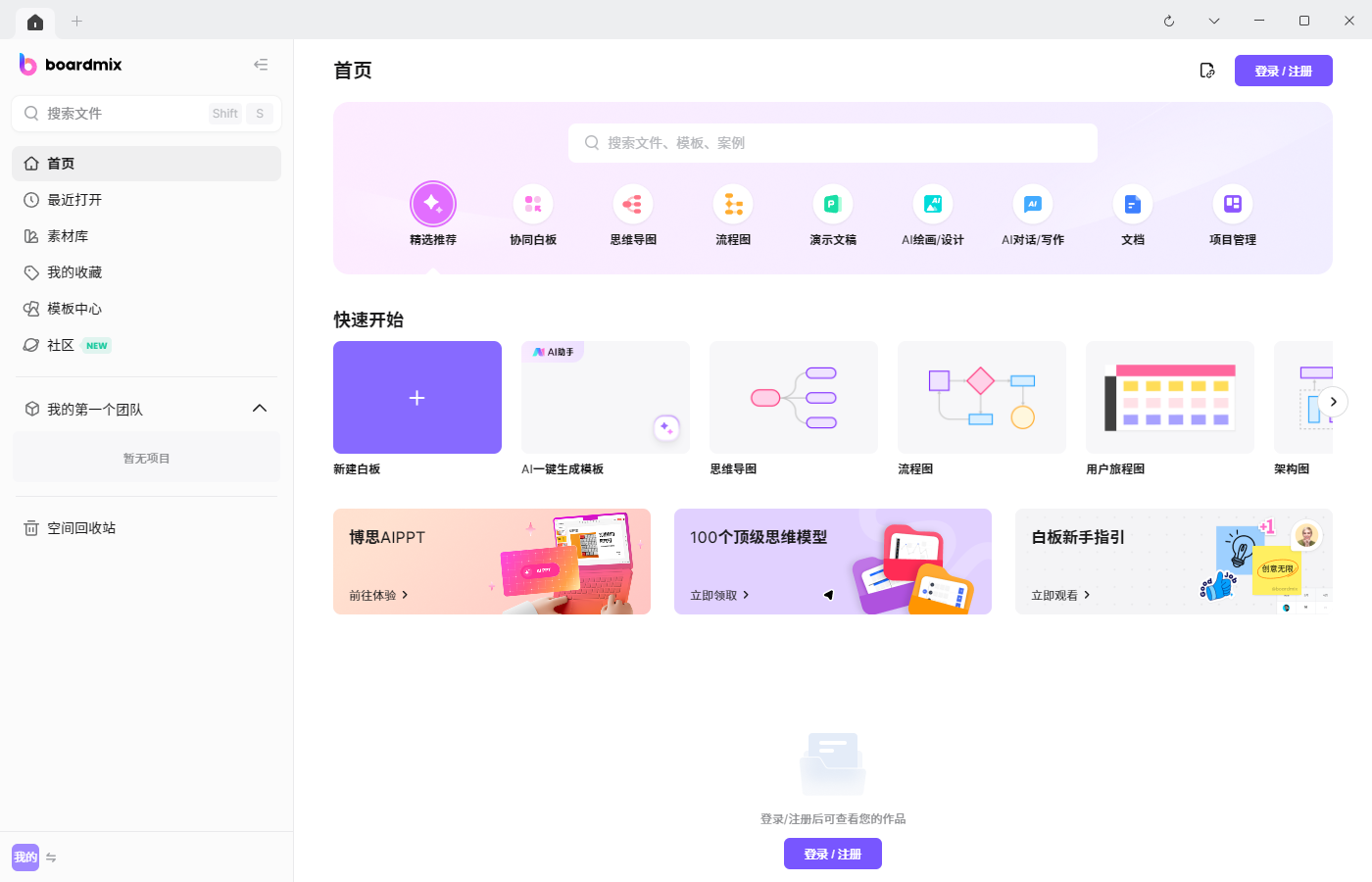This screenshot has height=882, width=1372.
Task: Toggle the sidebar collapse icon
Action: point(261,64)
